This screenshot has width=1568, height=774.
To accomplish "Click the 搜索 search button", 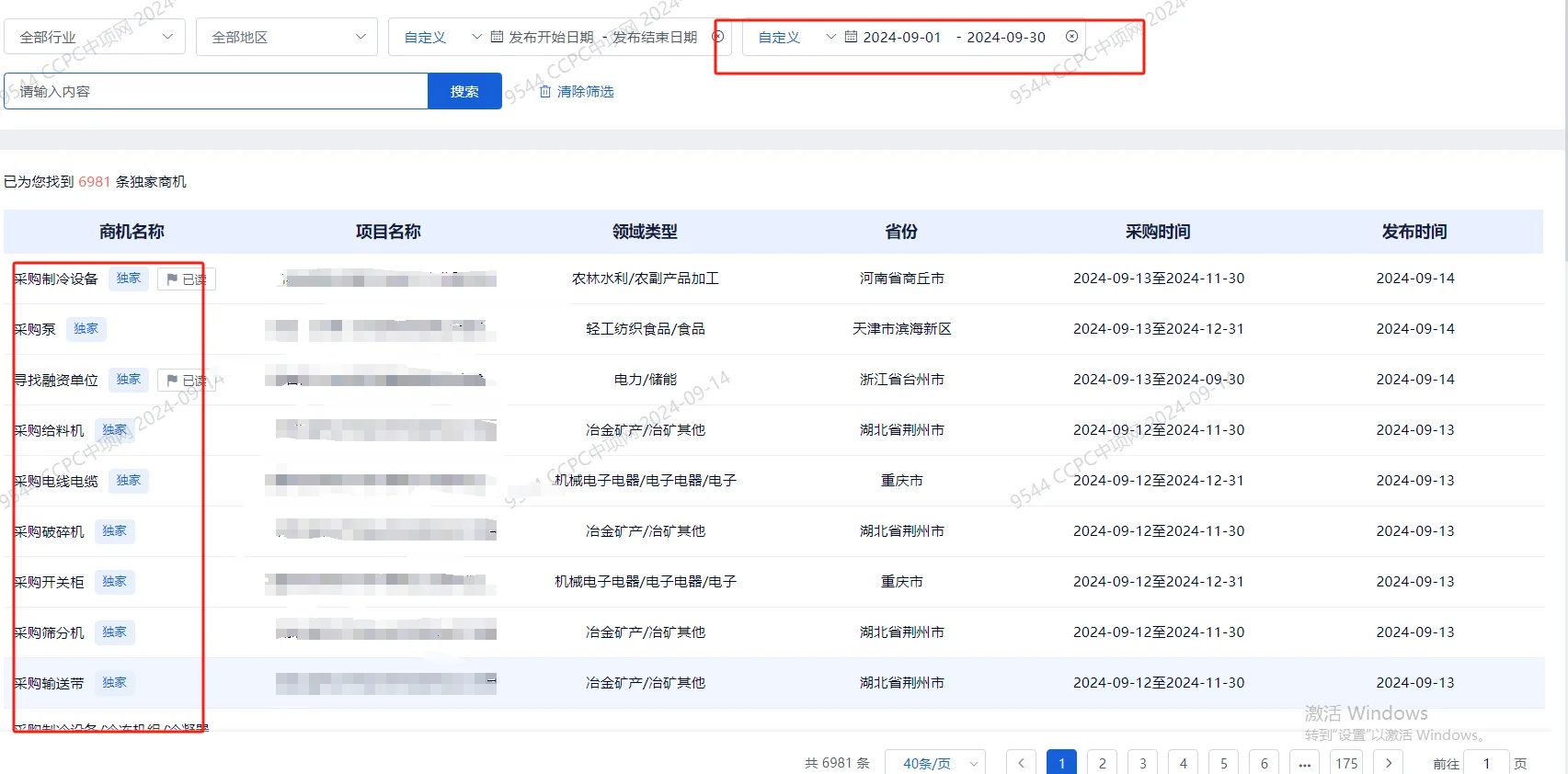I will tap(464, 91).
